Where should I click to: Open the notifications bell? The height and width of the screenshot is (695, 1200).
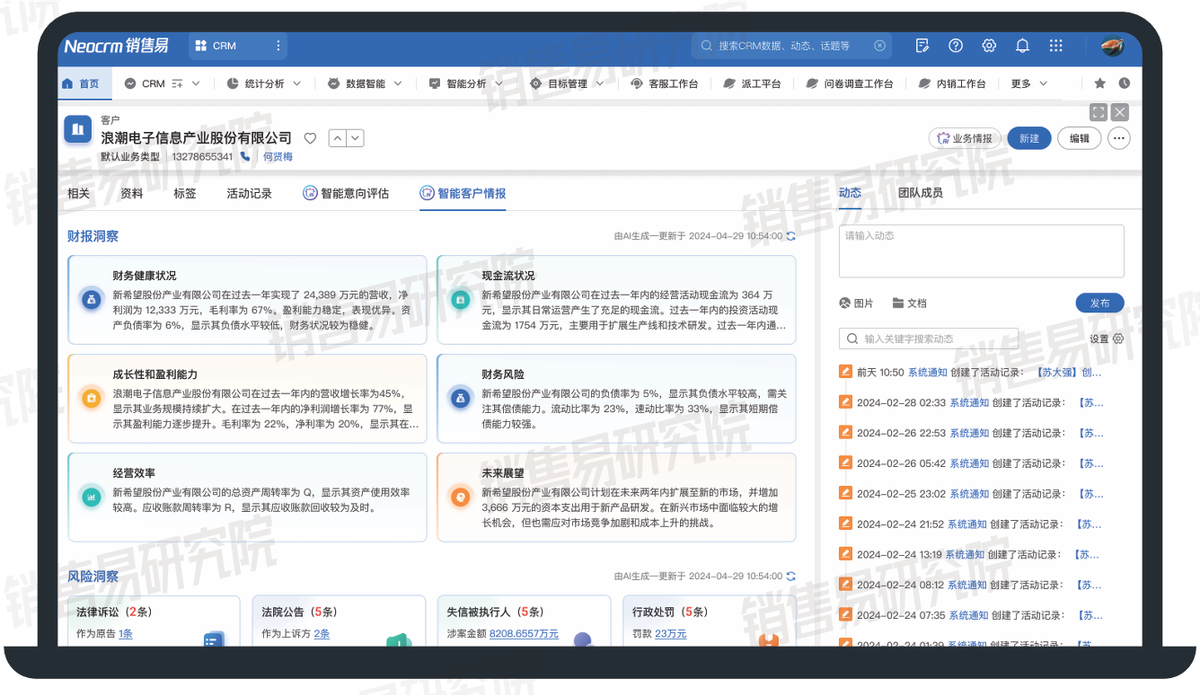coord(1022,46)
